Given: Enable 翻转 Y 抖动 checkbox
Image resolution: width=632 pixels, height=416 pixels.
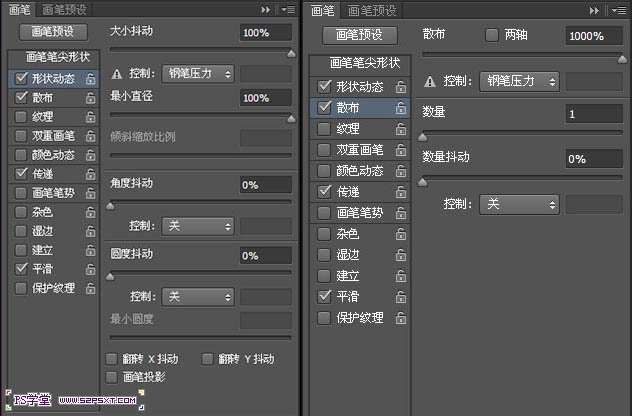Looking at the screenshot, I should pyautogui.click(x=207, y=359).
